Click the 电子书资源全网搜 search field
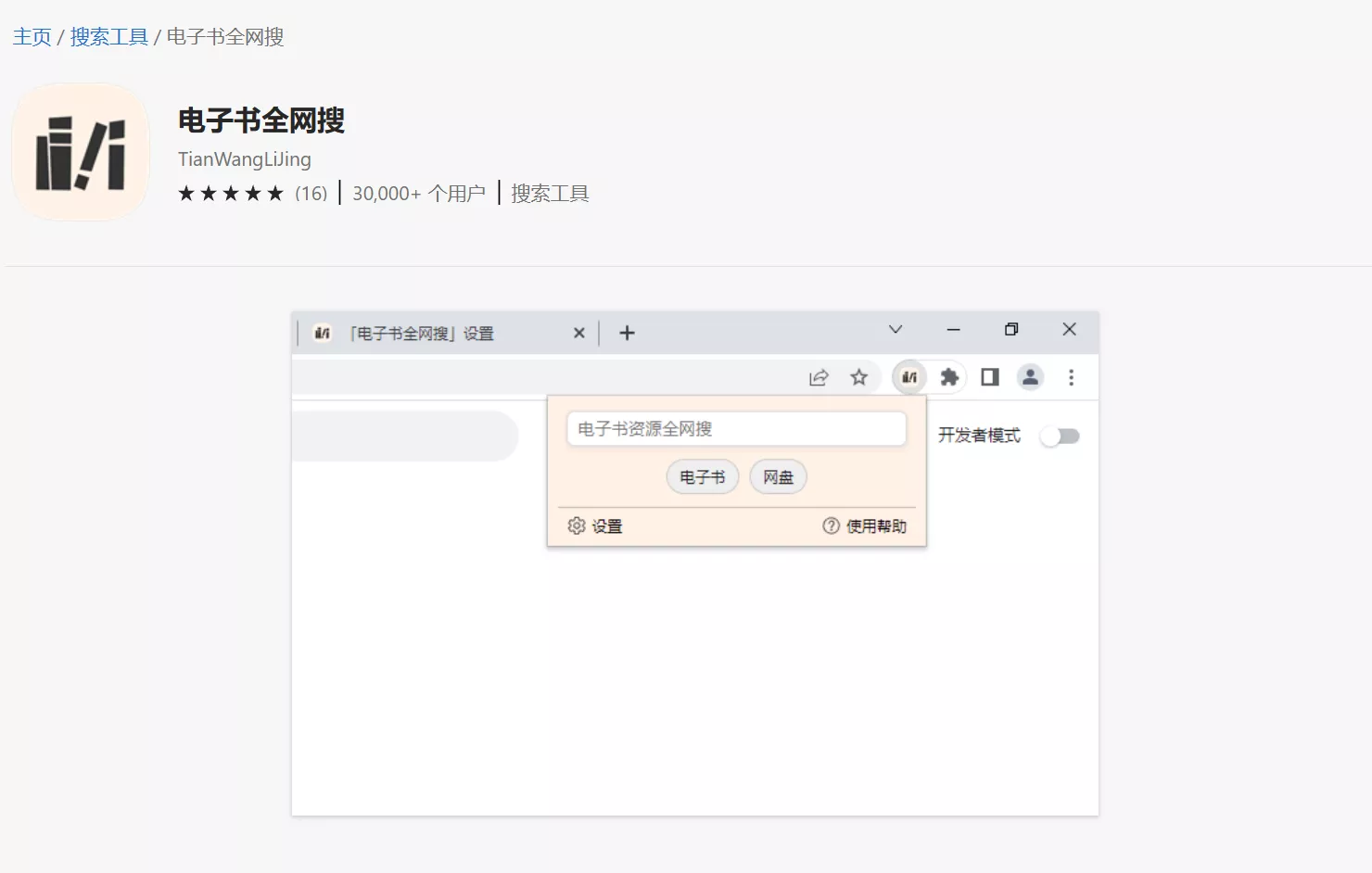Viewport: 1372px width, 873px height. click(736, 429)
